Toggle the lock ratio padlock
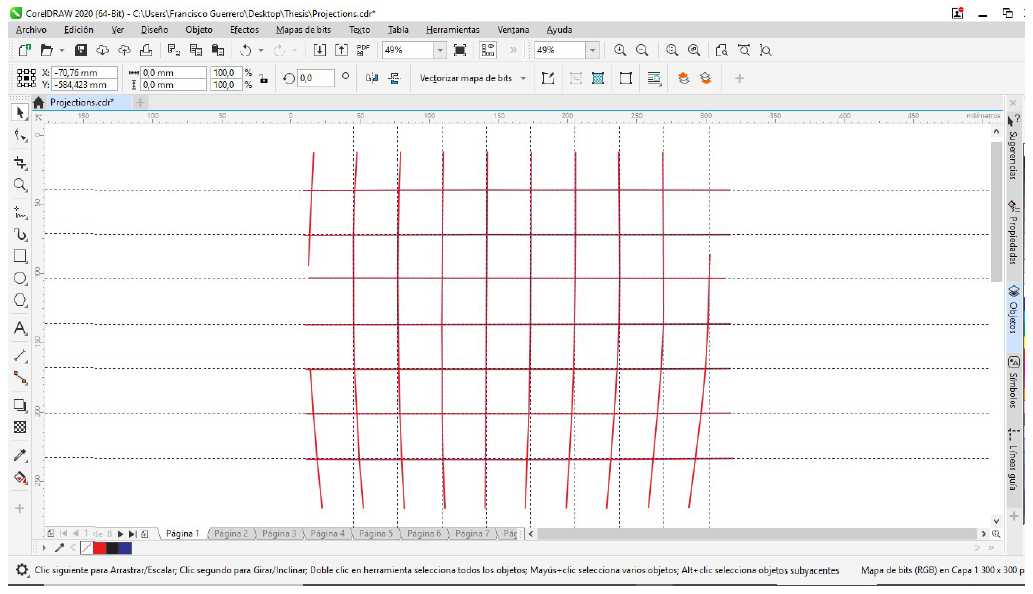Image resolution: width=1033 pixels, height=594 pixels. pos(263,78)
